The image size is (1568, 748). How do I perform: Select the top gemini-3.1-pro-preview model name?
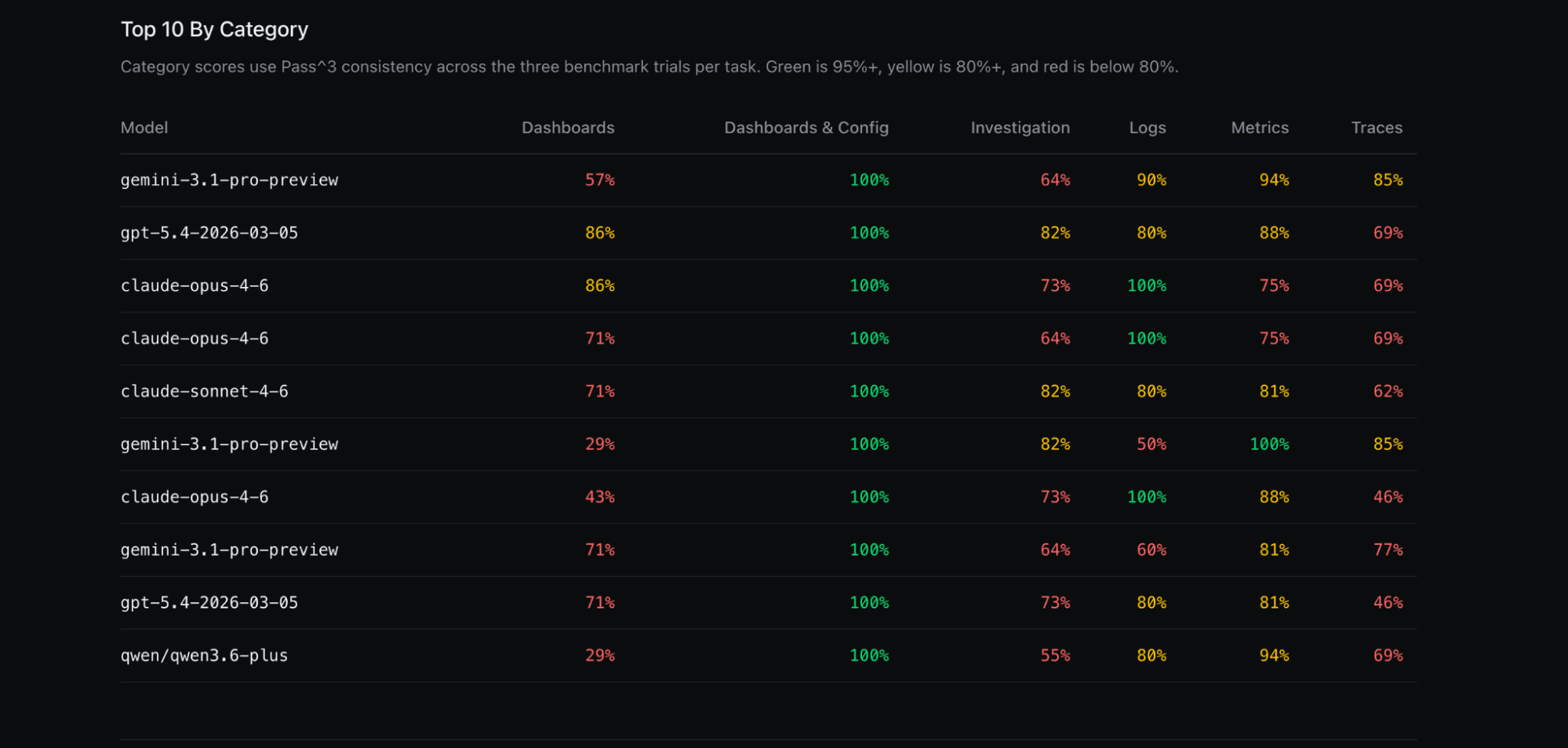(229, 180)
